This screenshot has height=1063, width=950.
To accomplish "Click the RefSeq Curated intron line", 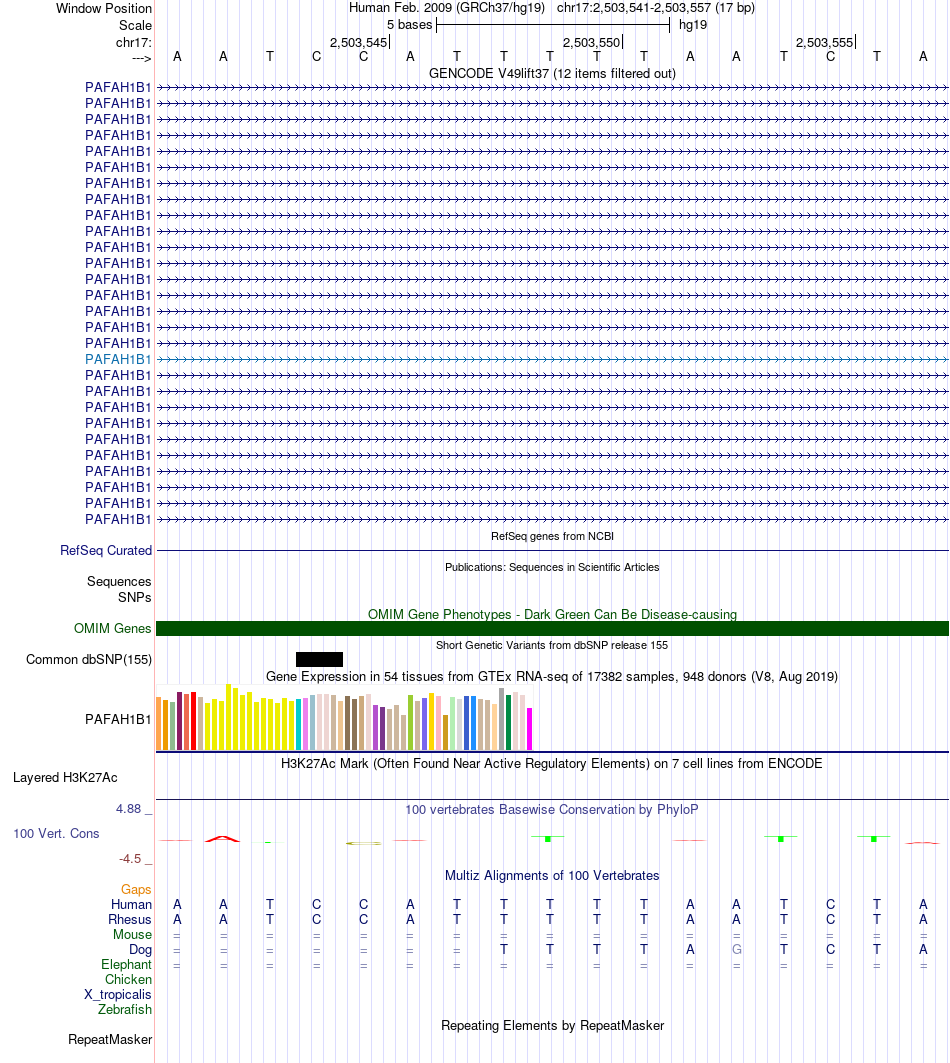I will click(552, 550).
